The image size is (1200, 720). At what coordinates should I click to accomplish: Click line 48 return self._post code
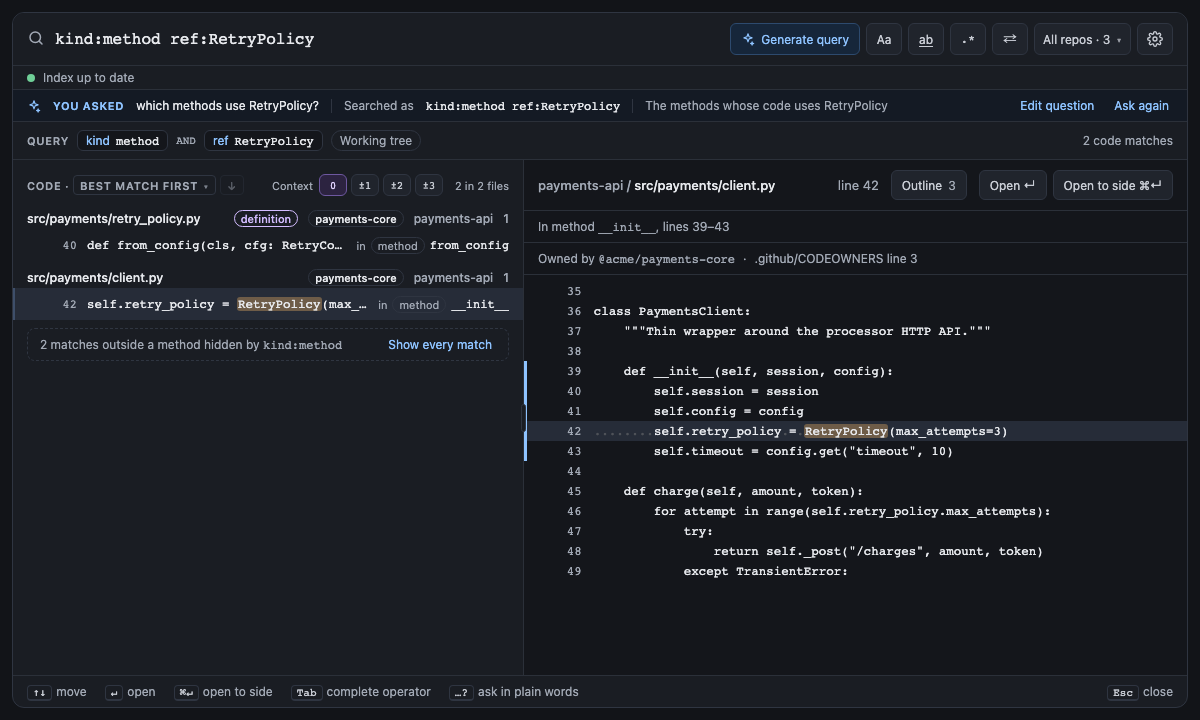pyautogui.click(x=878, y=551)
